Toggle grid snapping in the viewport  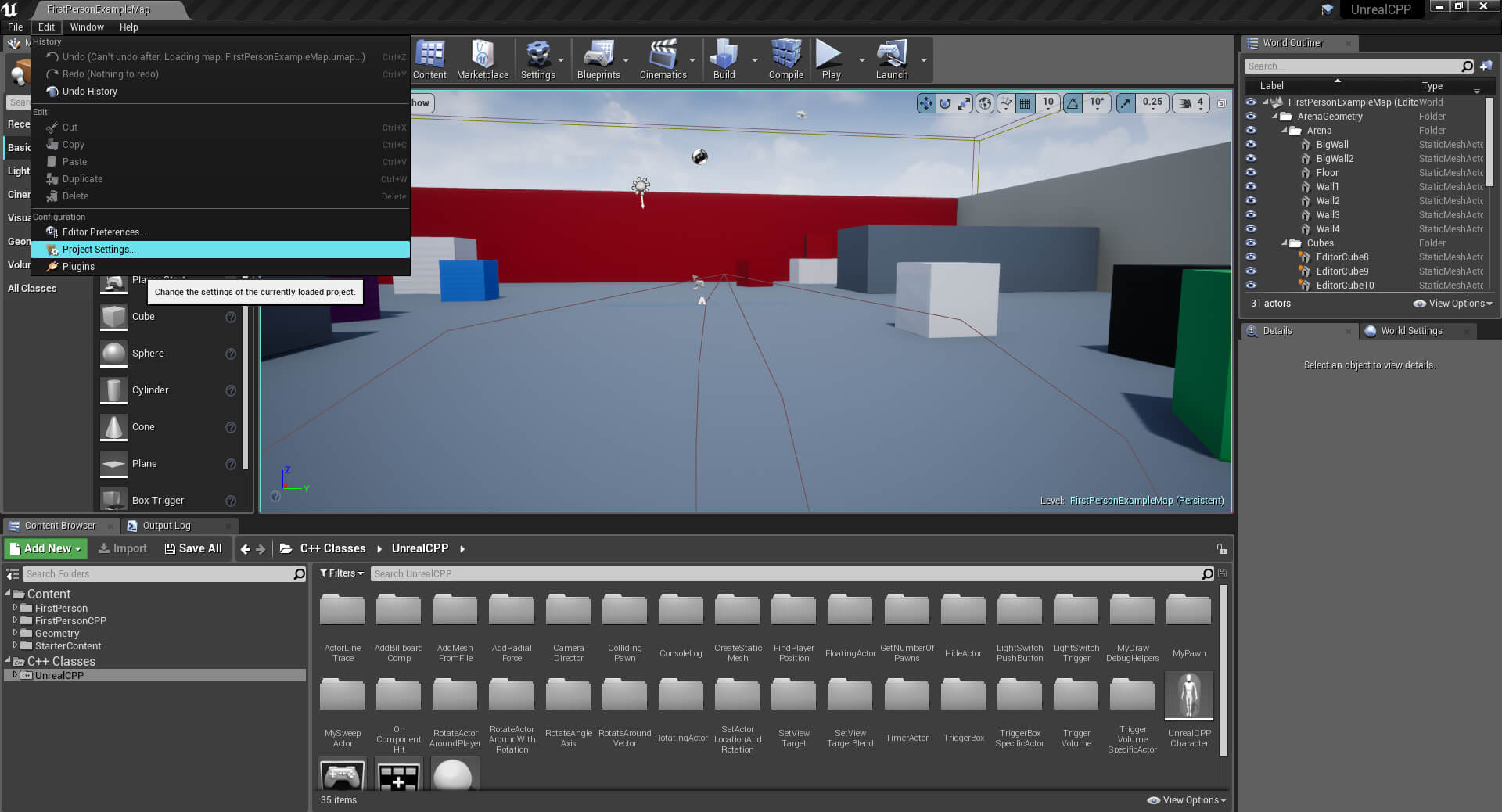coord(1026,102)
